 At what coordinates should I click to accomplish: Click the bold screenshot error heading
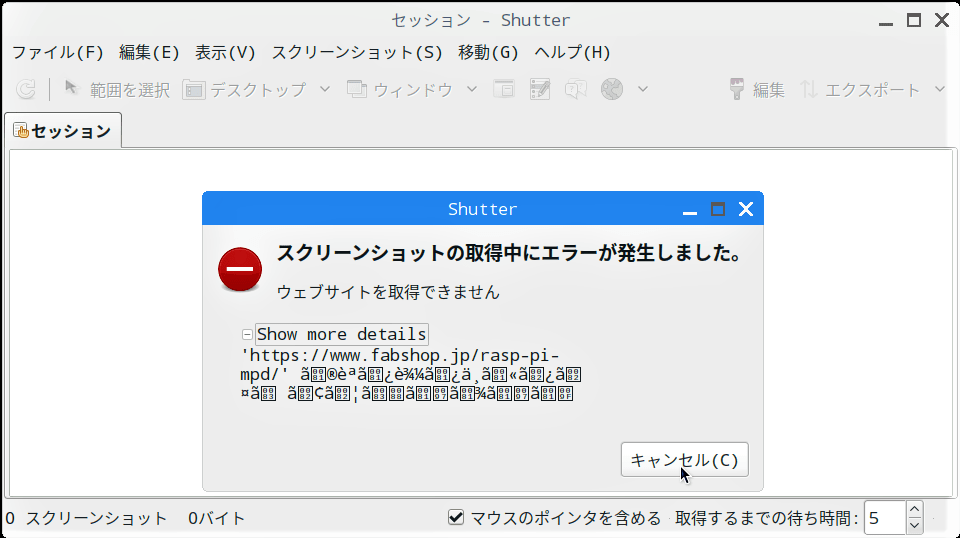(x=509, y=253)
